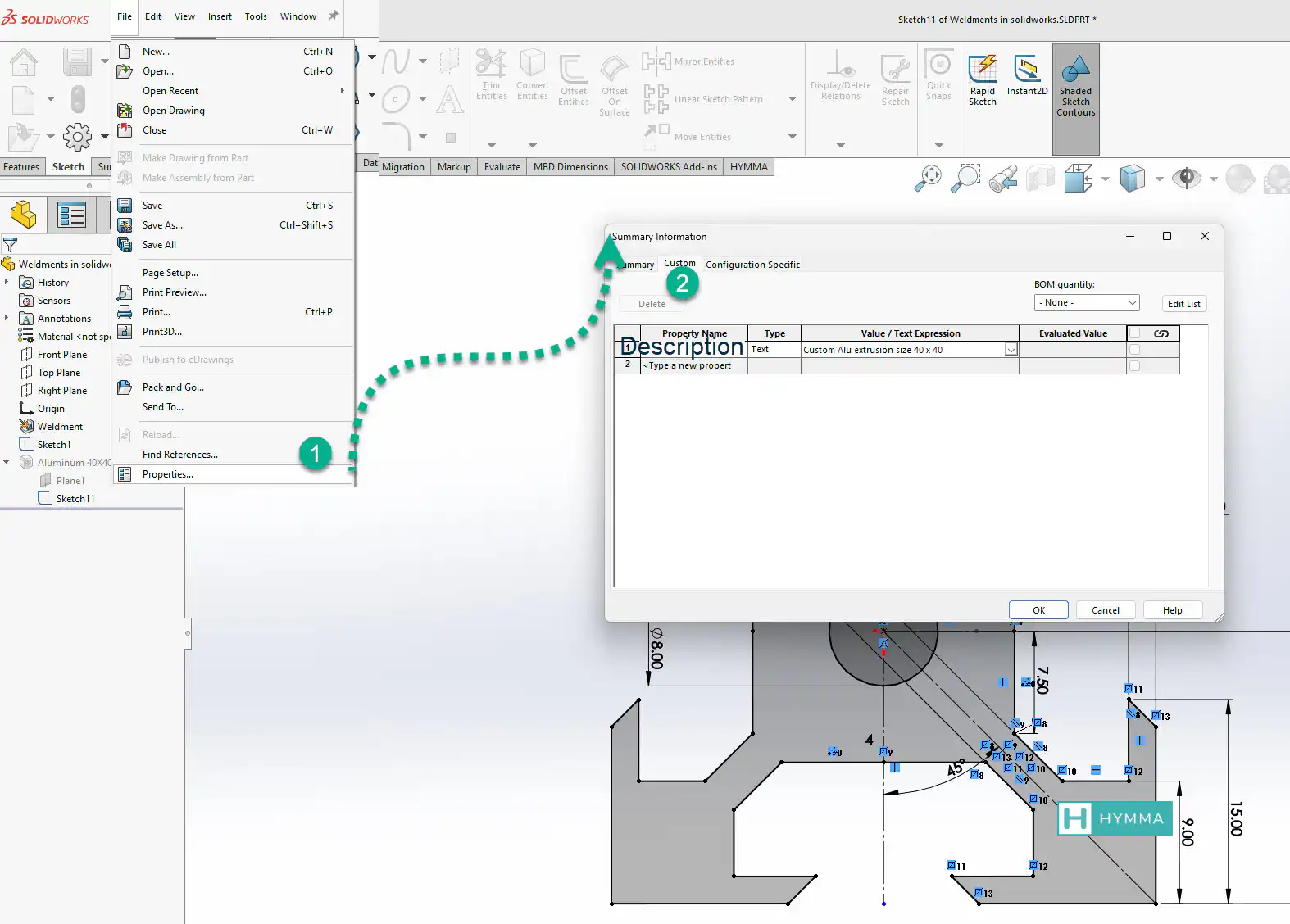The height and width of the screenshot is (924, 1290).
Task: Click the Value / Text Expression field
Action: 909,350
